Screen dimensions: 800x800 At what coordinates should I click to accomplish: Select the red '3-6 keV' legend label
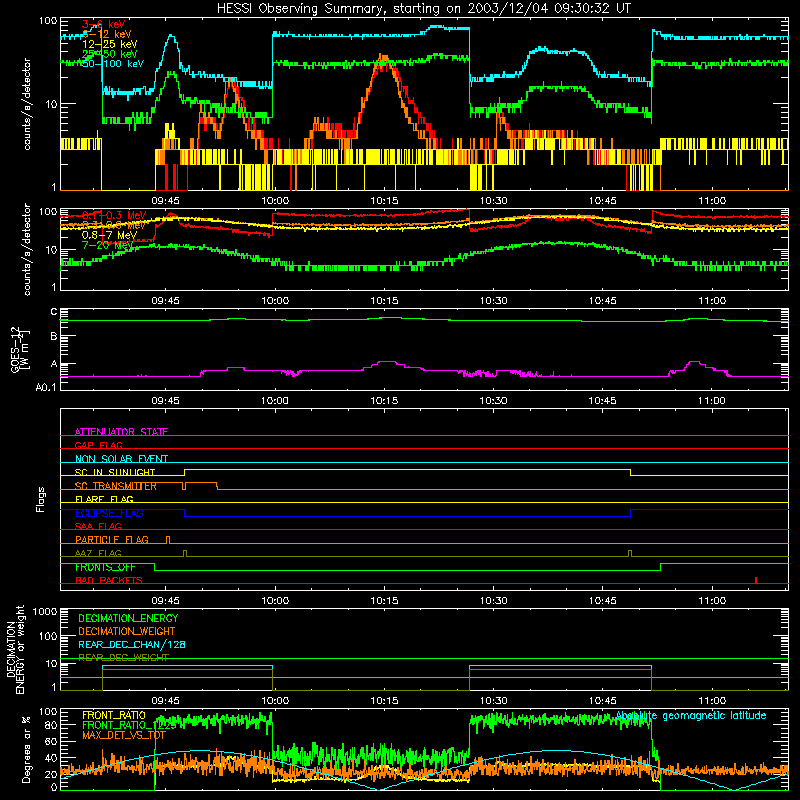pyautogui.click(x=104, y=24)
